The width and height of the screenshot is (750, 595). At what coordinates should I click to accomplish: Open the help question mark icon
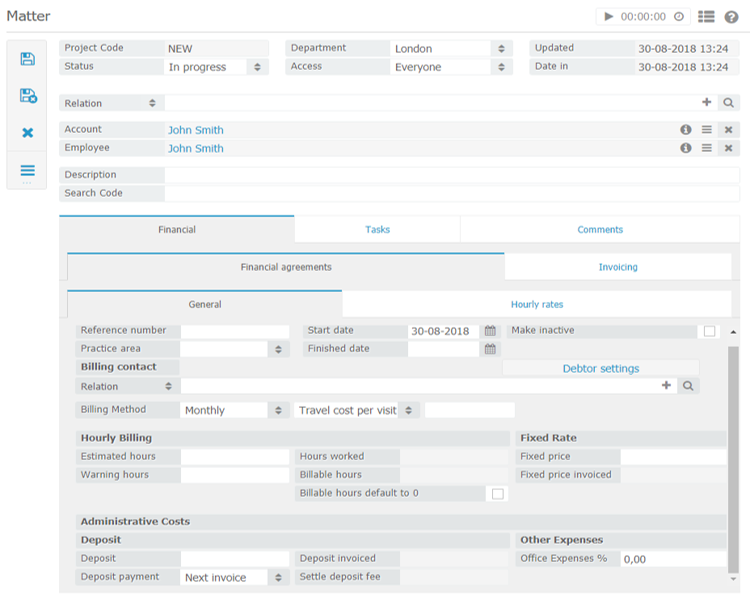click(731, 17)
